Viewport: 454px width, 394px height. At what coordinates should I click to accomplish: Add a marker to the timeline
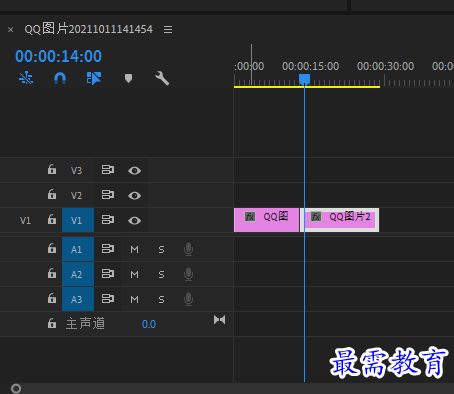click(x=128, y=79)
